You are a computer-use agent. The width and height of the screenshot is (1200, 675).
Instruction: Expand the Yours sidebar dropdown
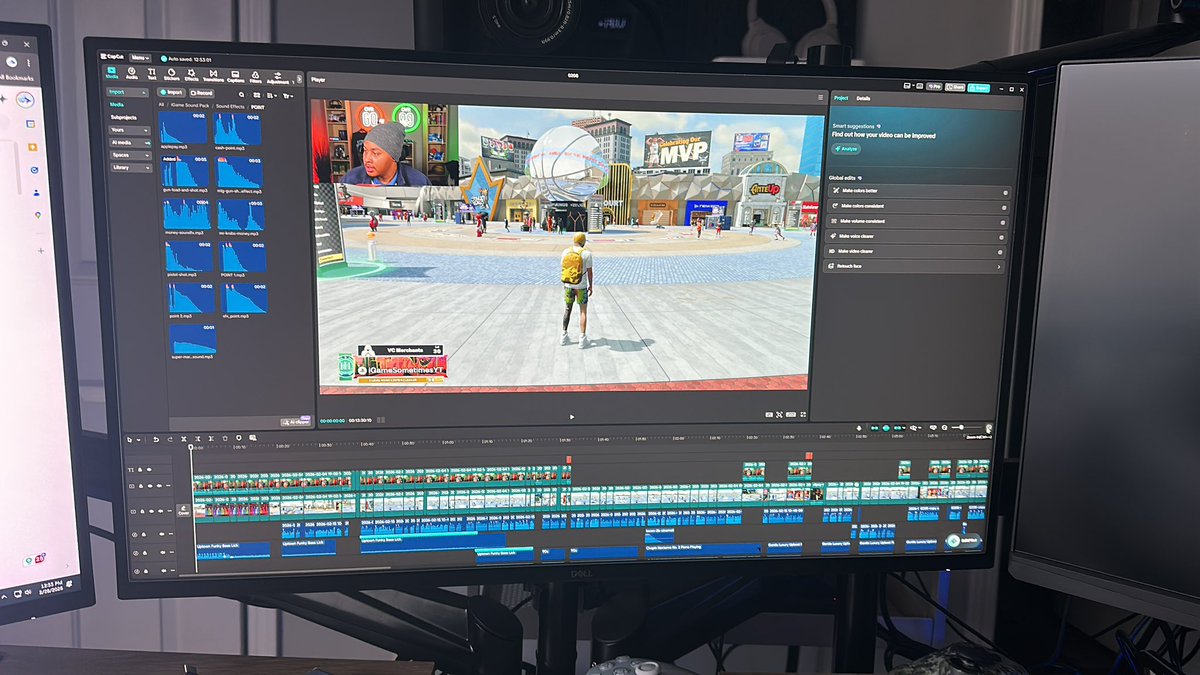click(x=129, y=130)
